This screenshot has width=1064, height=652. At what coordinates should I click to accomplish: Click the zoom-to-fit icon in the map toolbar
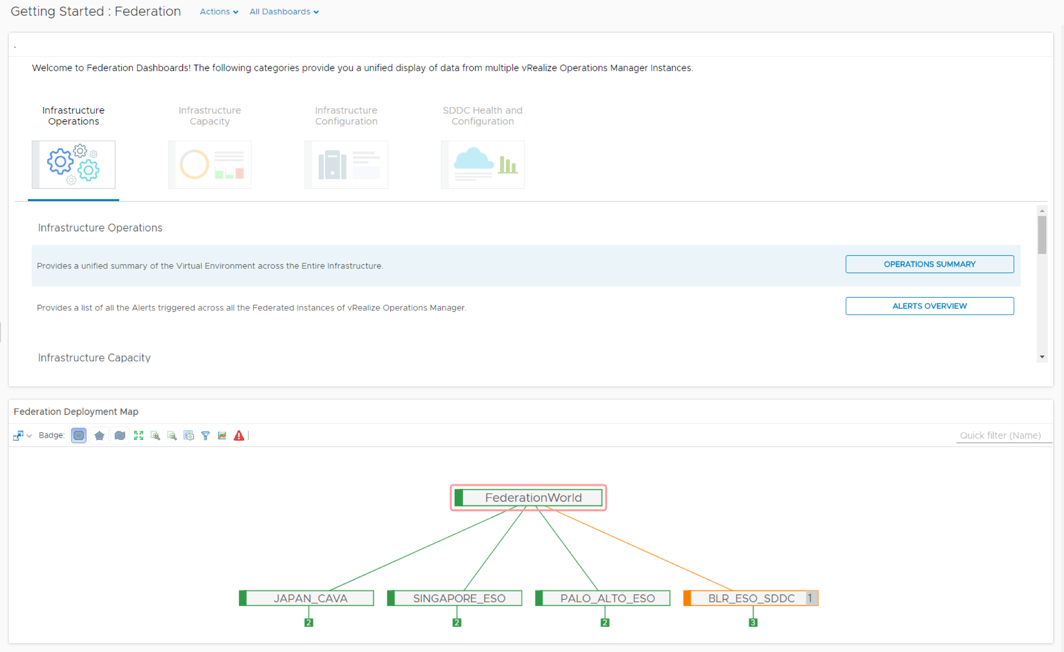point(139,435)
